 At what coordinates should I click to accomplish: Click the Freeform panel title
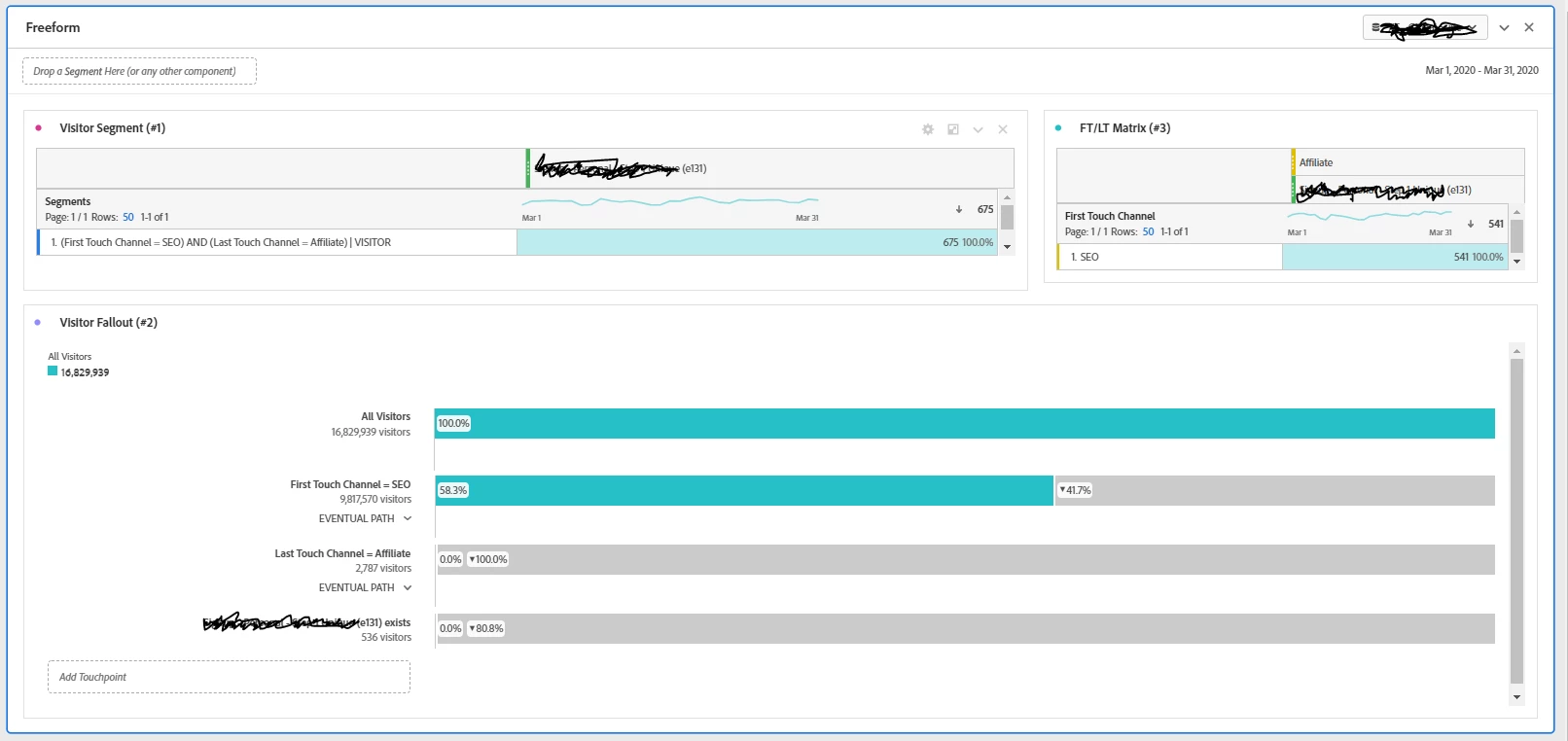tap(53, 27)
